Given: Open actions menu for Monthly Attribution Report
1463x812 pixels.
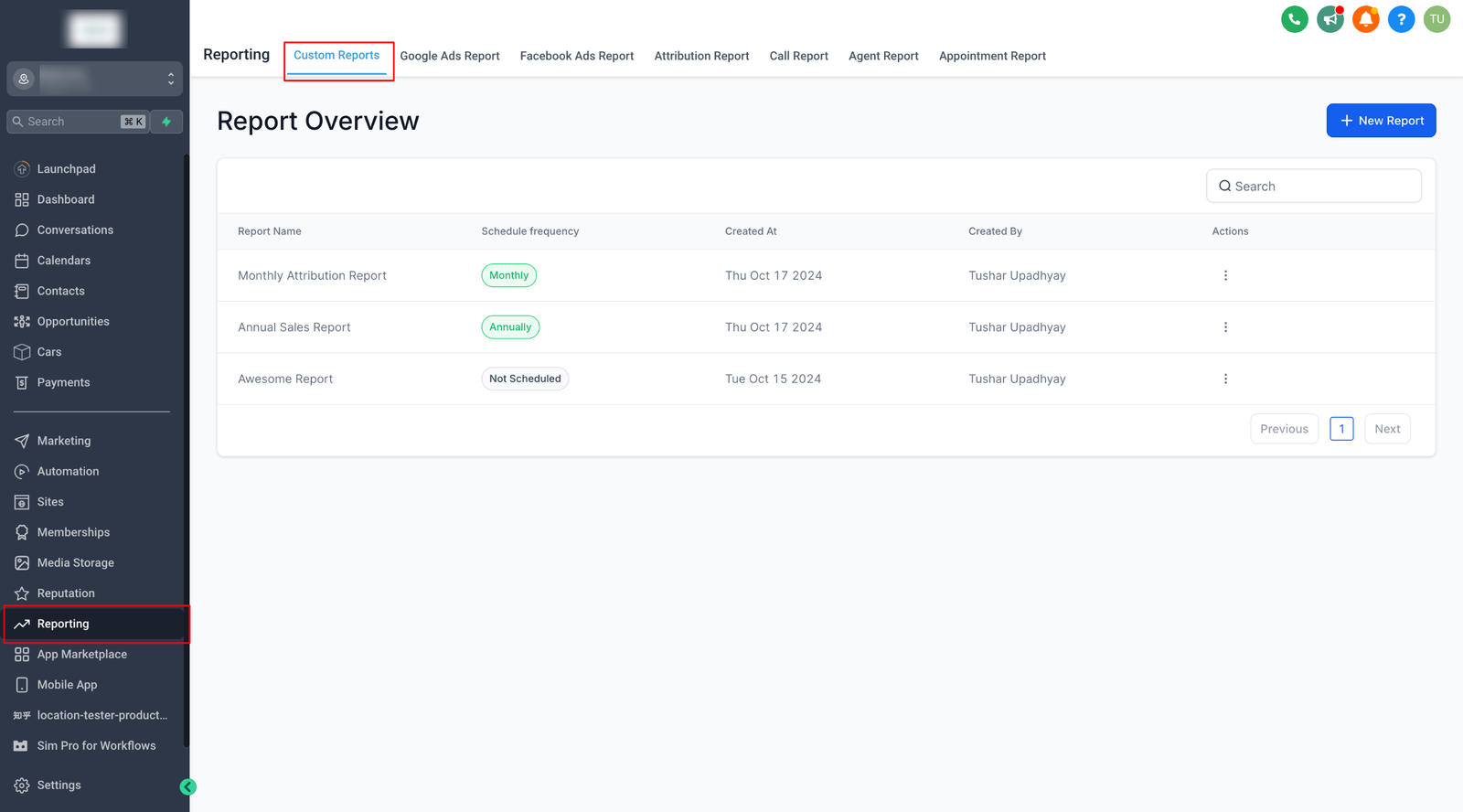Looking at the screenshot, I should pyautogui.click(x=1225, y=275).
